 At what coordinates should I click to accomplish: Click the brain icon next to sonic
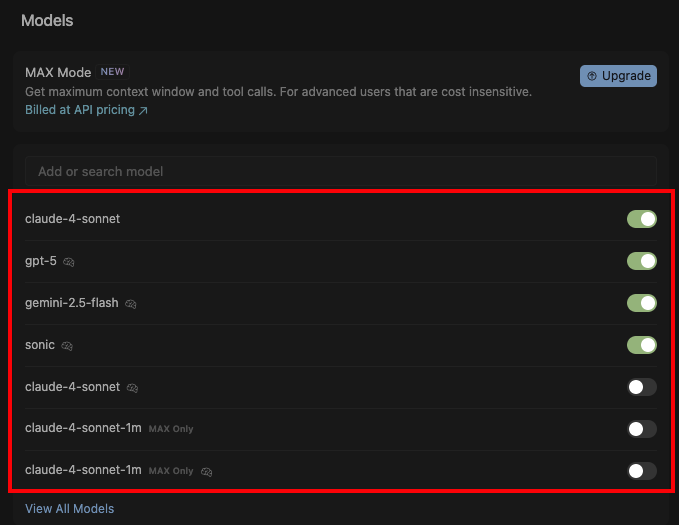pyautogui.click(x=68, y=346)
